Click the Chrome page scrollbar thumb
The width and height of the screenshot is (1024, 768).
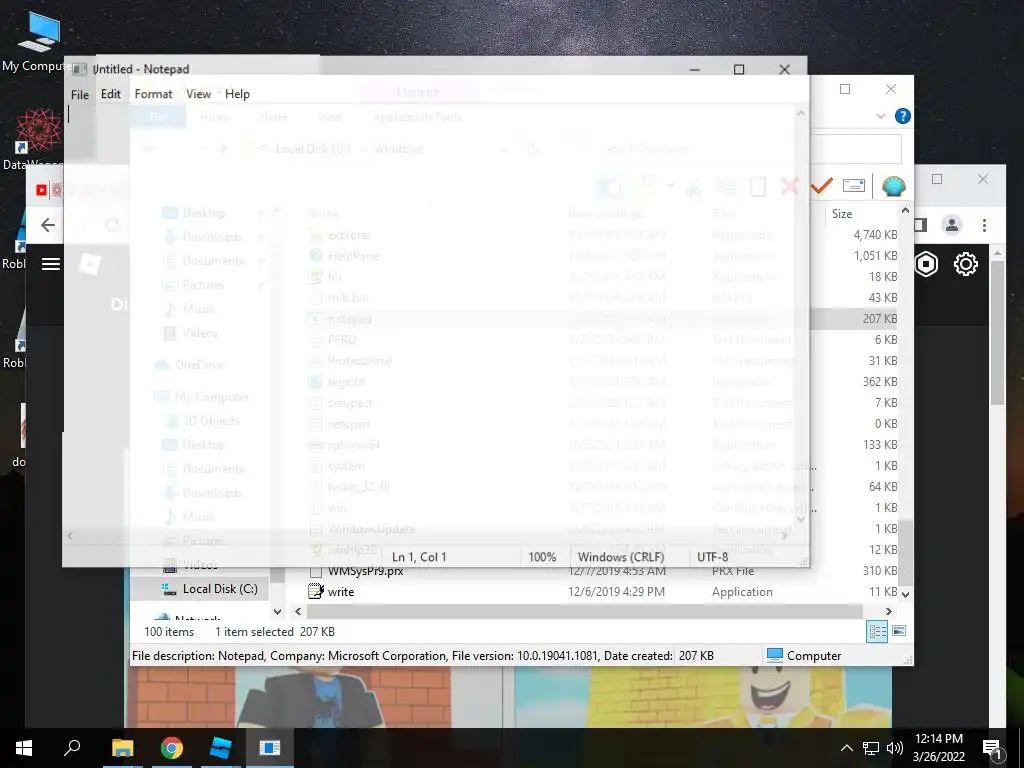[x=998, y=333]
